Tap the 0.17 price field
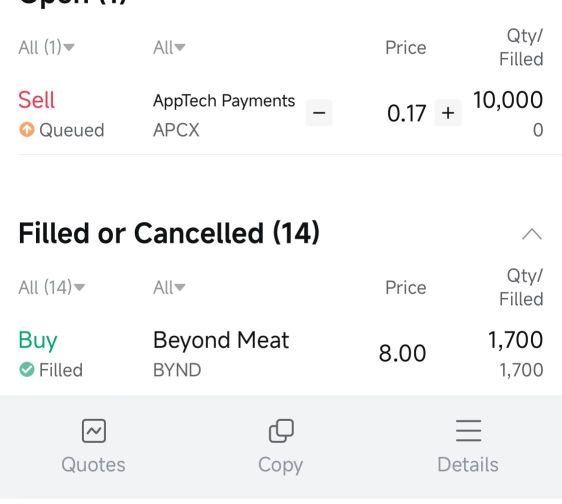562x504 pixels. coord(406,113)
